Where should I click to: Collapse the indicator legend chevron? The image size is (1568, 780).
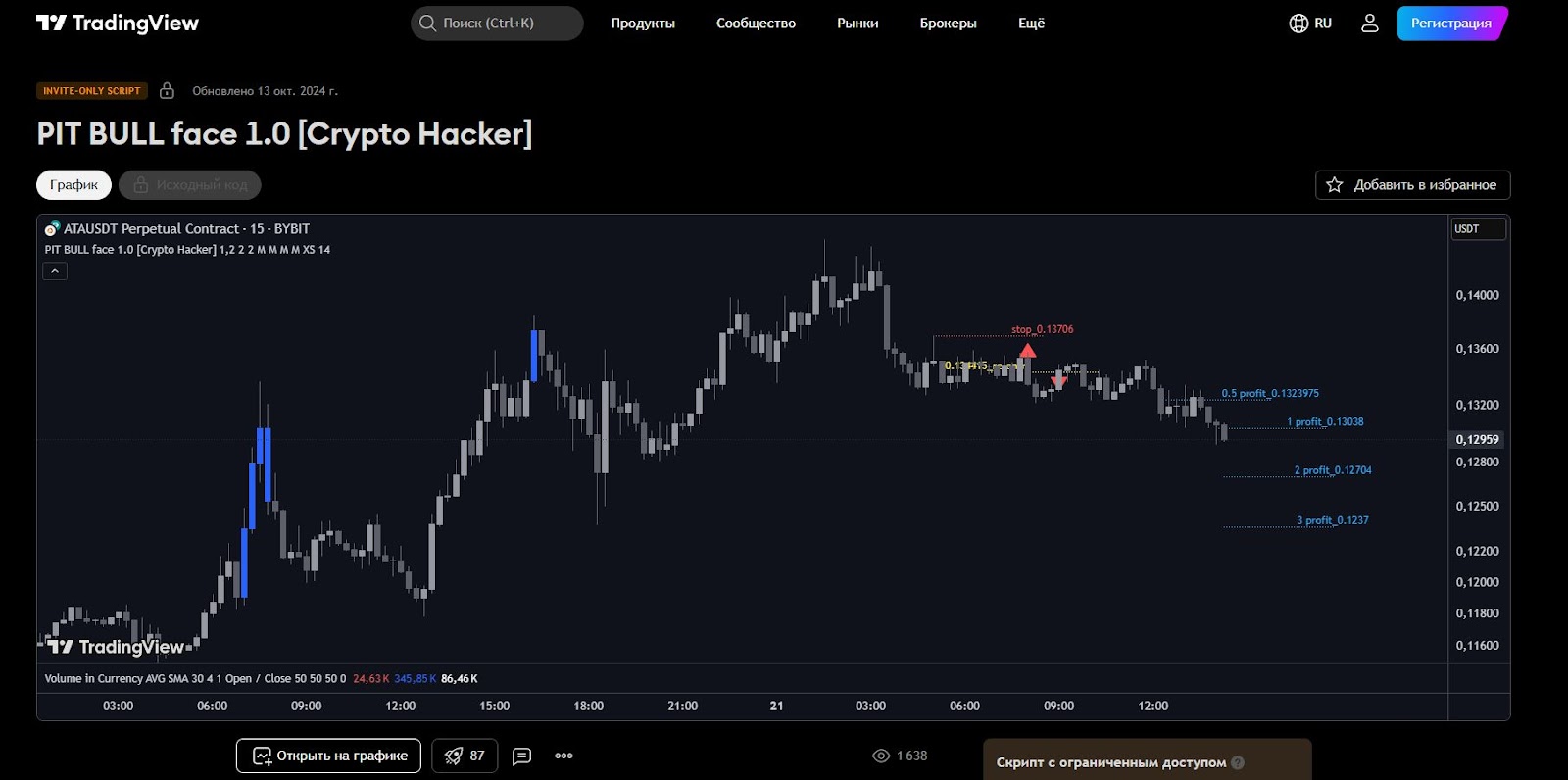click(x=55, y=271)
